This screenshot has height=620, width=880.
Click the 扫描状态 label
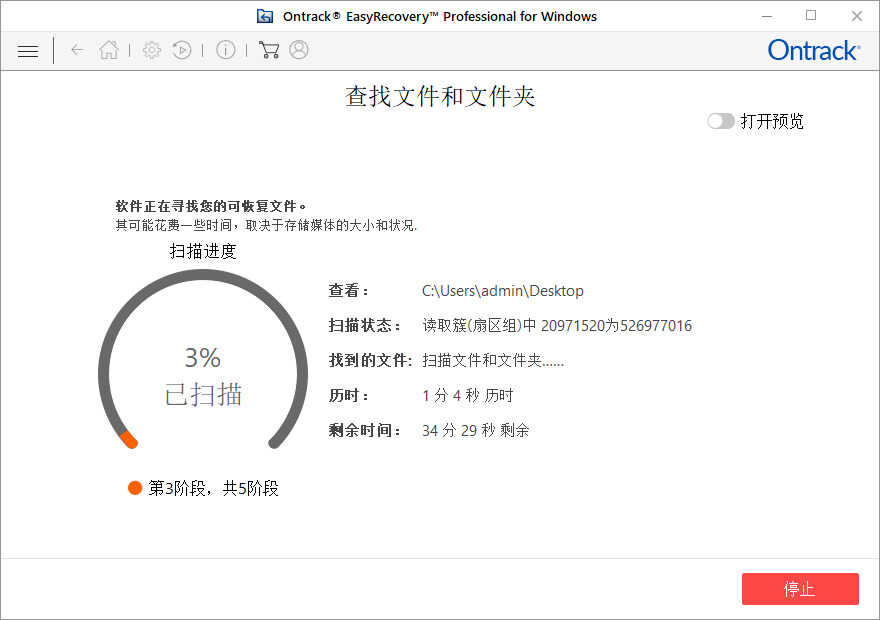click(364, 325)
